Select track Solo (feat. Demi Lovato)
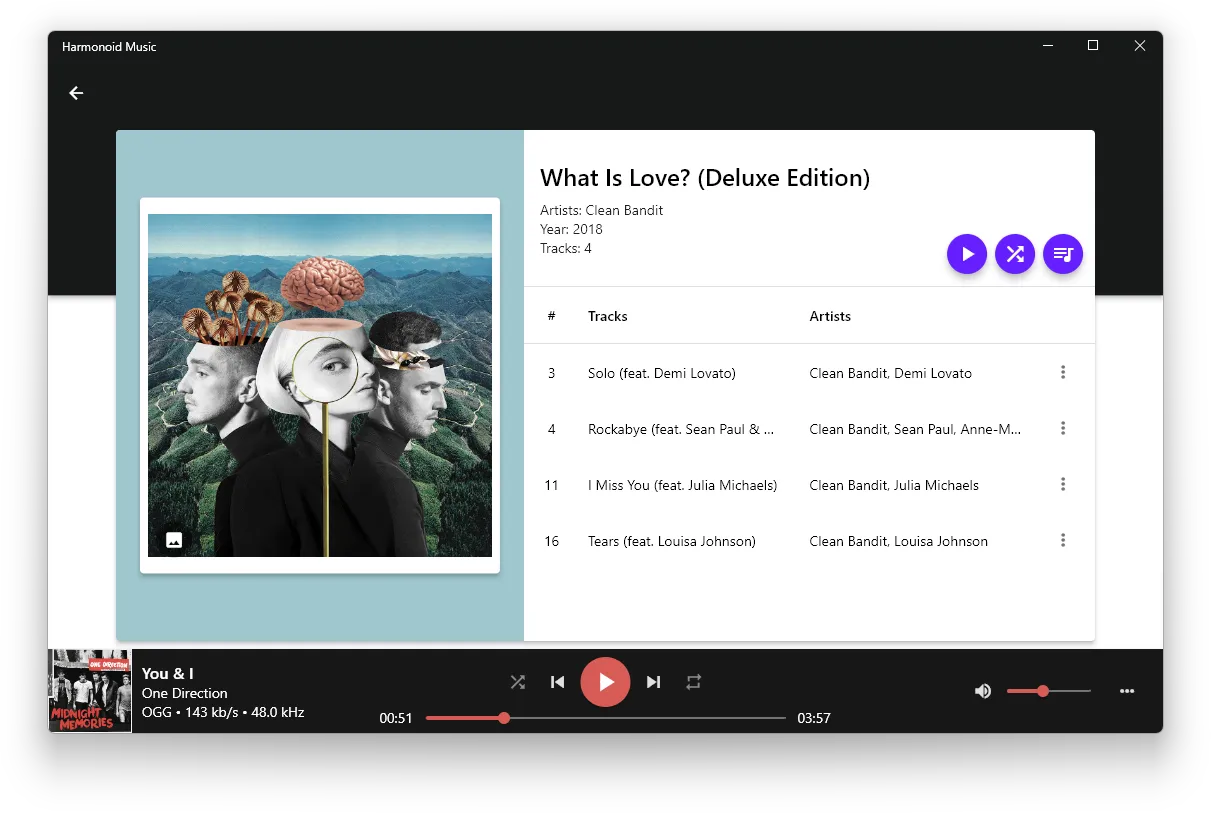This screenshot has width=1211, height=813. [x=662, y=373]
